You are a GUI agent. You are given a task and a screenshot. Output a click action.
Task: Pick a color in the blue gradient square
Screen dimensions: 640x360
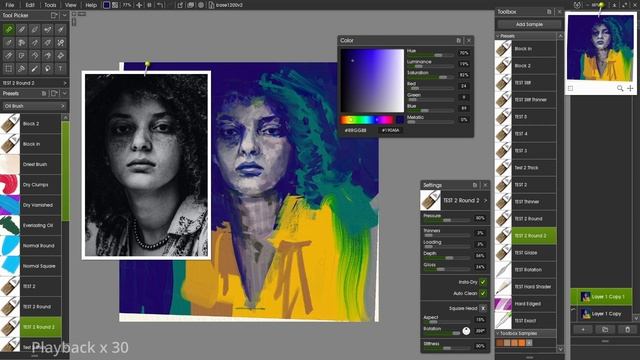(x=372, y=80)
